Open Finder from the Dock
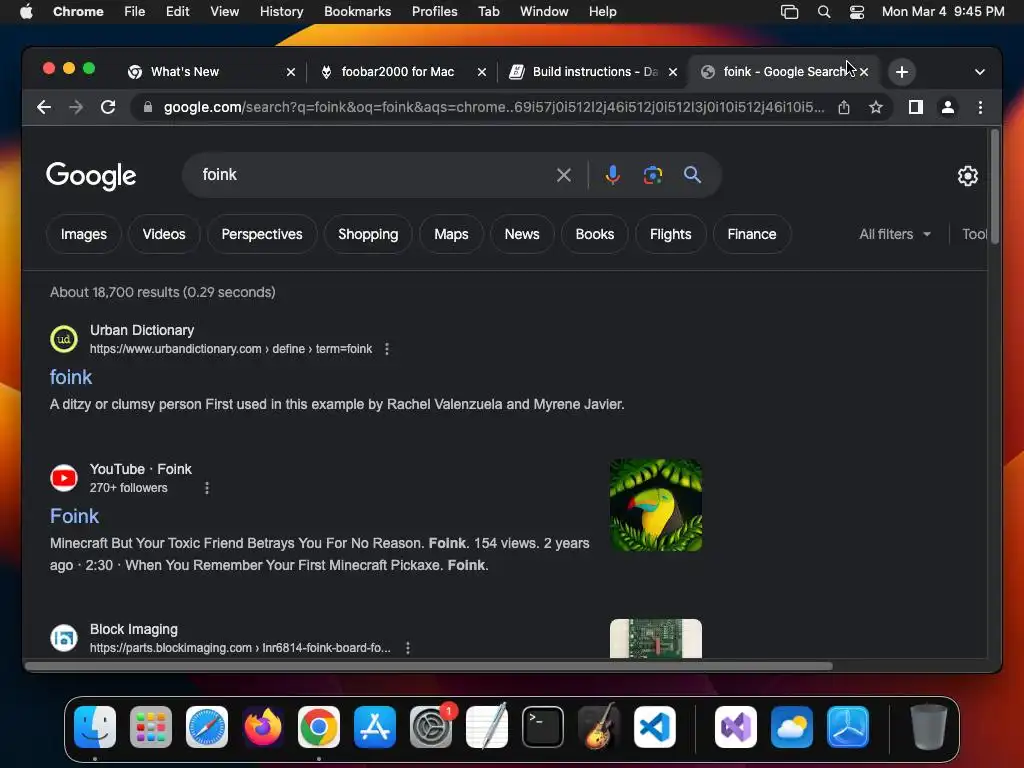The height and width of the screenshot is (768, 1024). (x=95, y=727)
